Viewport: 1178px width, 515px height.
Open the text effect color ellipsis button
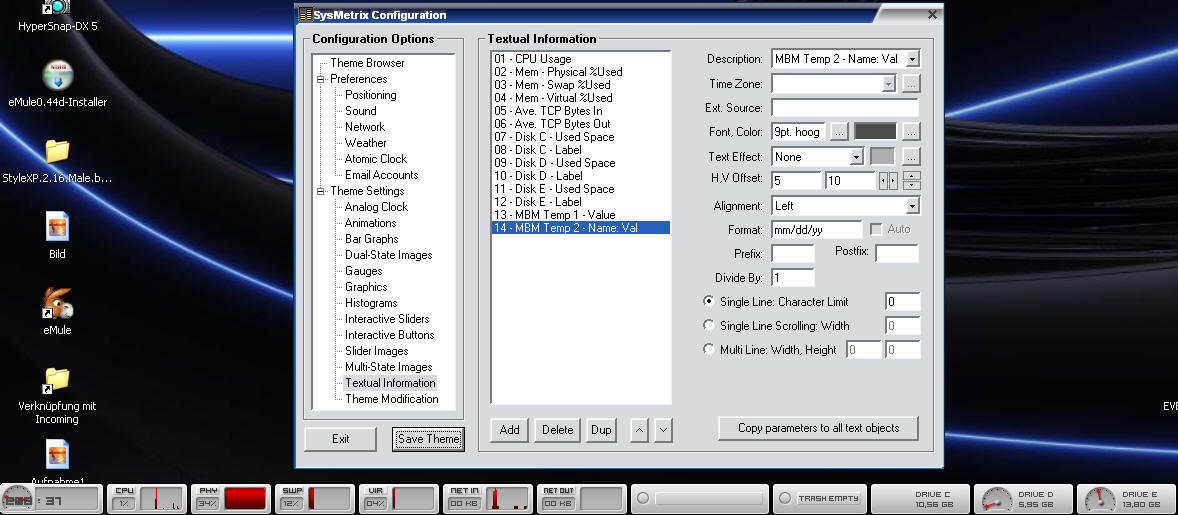[911, 157]
